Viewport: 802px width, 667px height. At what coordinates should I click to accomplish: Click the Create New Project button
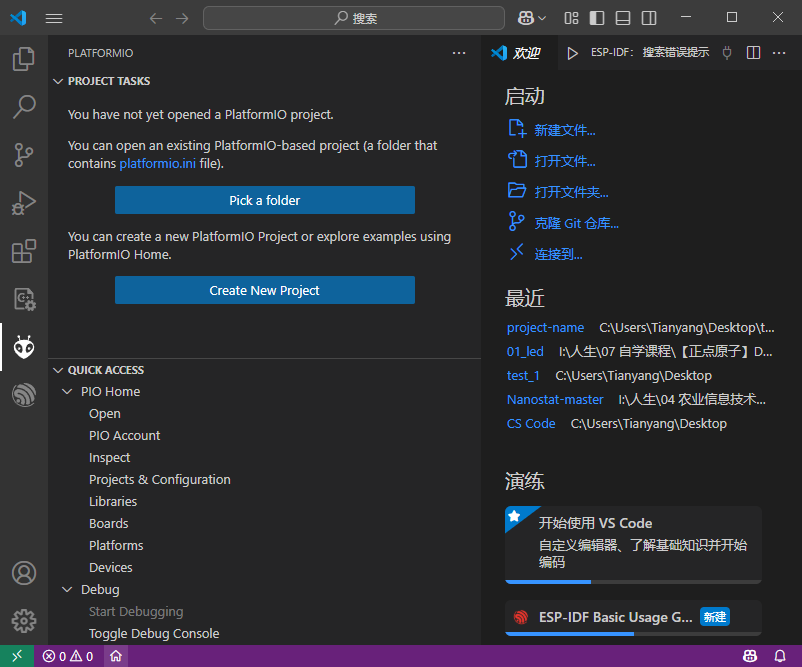(264, 290)
